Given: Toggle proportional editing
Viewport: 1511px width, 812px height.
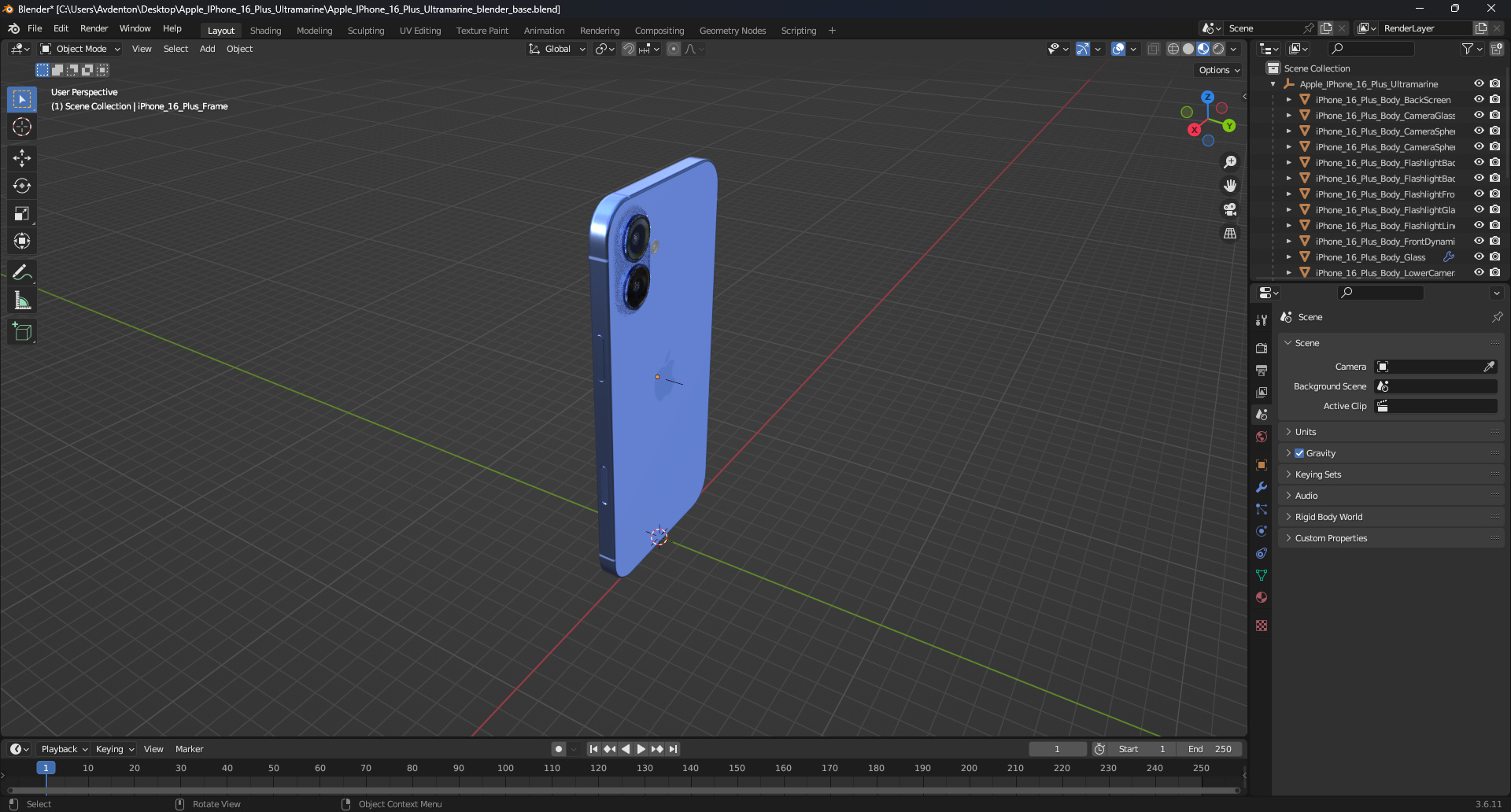Looking at the screenshot, I should (674, 49).
